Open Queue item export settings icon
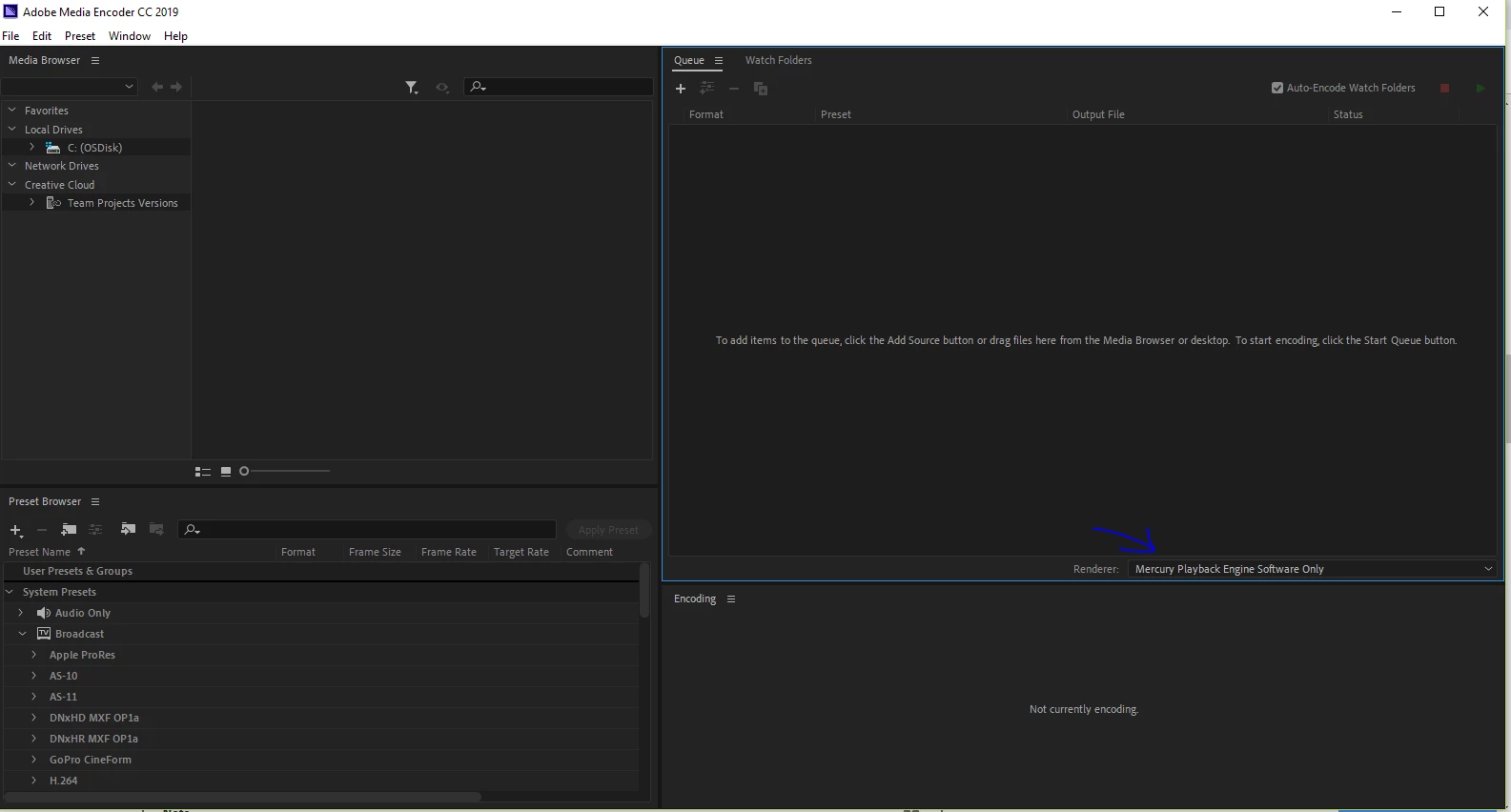Viewport: 1511px width, 812px height. [706, 88]
